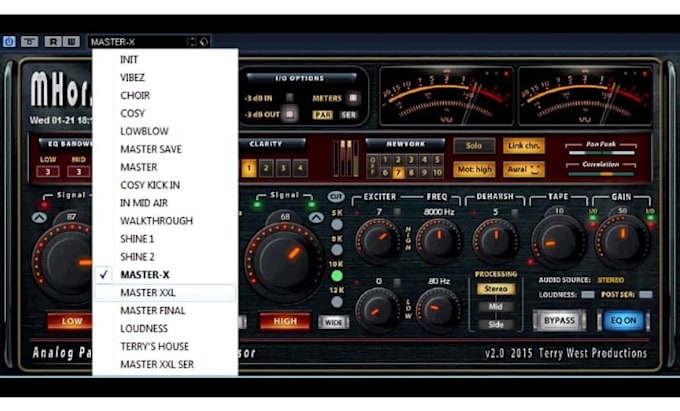This screenshot has height=411, width=680.
Task: Toggle the -3 dB OUT switch
Action: click(x=289, y=114)
